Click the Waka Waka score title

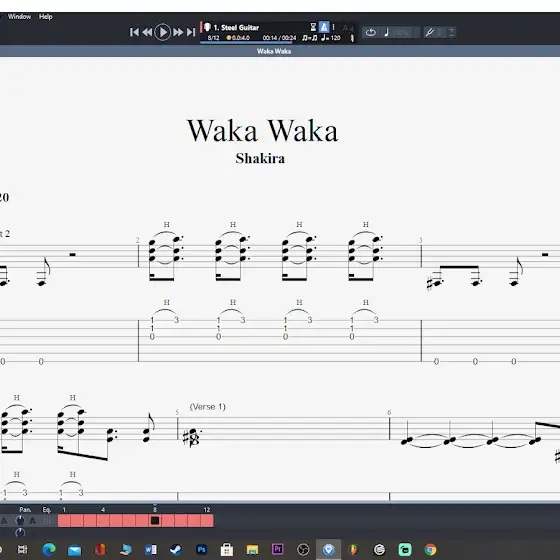pos(262,131)
